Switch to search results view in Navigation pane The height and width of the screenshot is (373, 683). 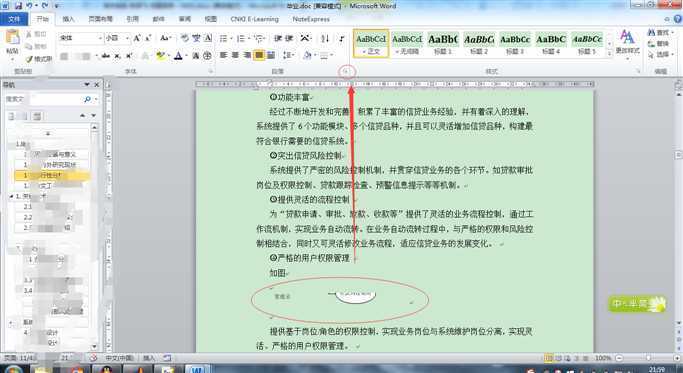pyautogui.click(x=38, y=116)
